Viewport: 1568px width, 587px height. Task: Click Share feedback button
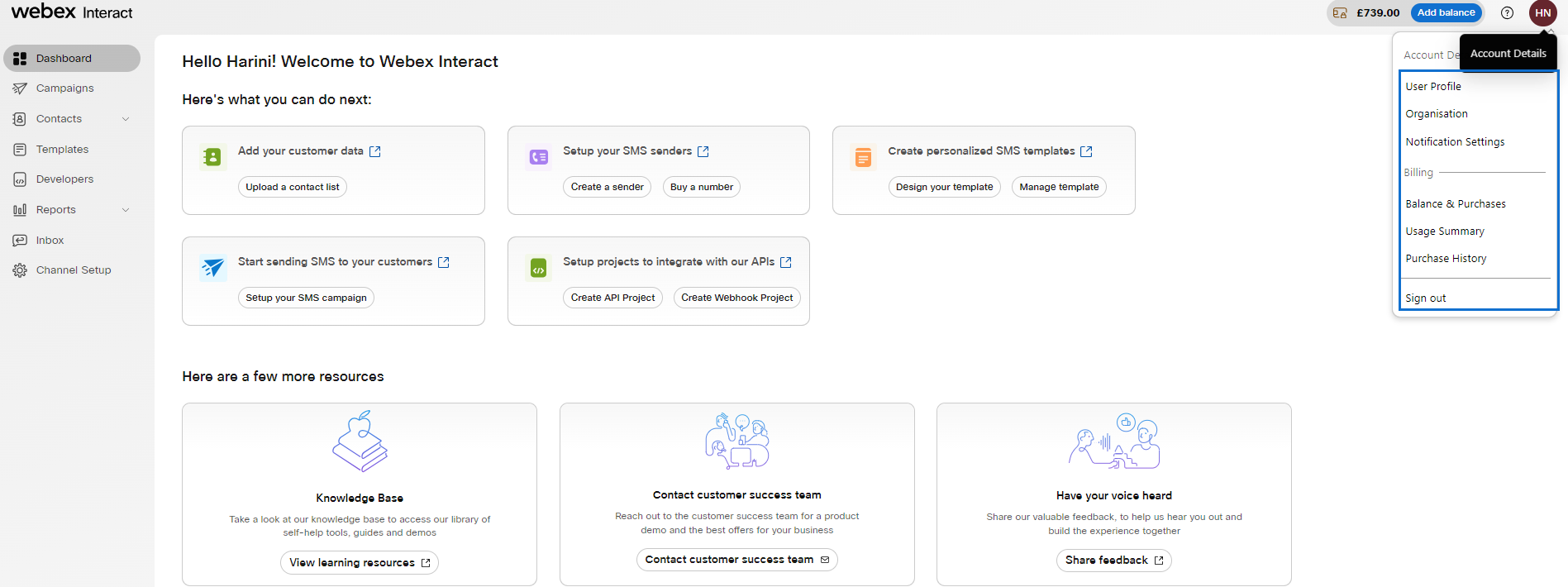pos(1114,561)
